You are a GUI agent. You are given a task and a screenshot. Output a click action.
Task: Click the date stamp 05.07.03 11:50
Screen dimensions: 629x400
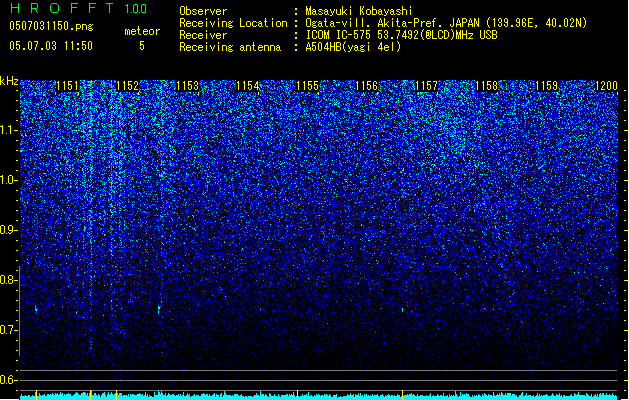[51, 46]
